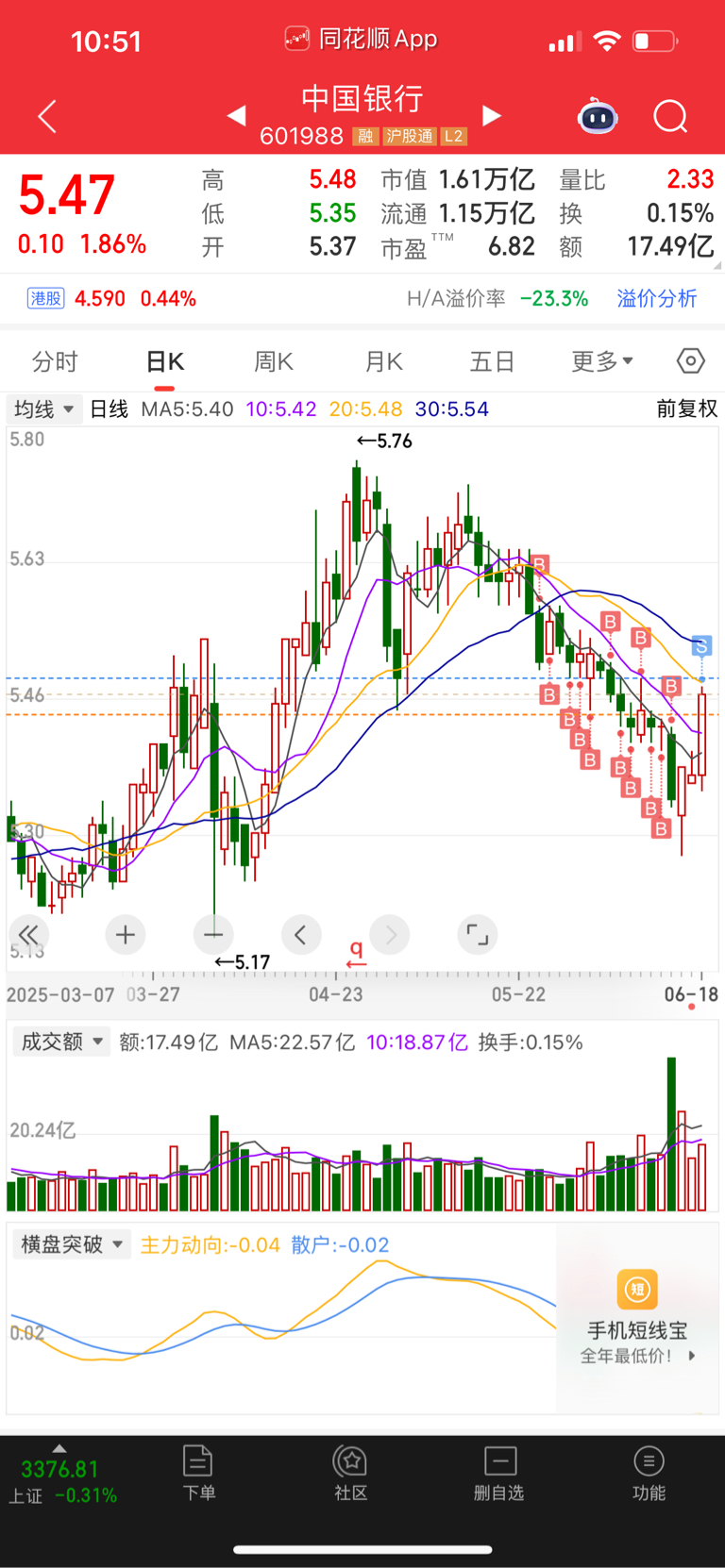The image size is (725, 1568).
Task: Tap the 5.17 low price annotation
Action: click(243, 962)
